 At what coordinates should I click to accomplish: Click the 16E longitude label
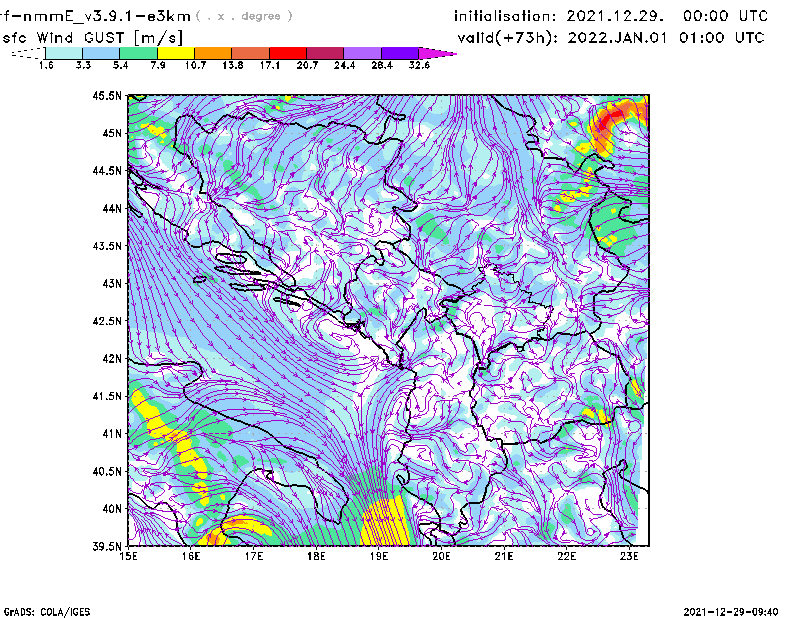(x=191, y=556)
